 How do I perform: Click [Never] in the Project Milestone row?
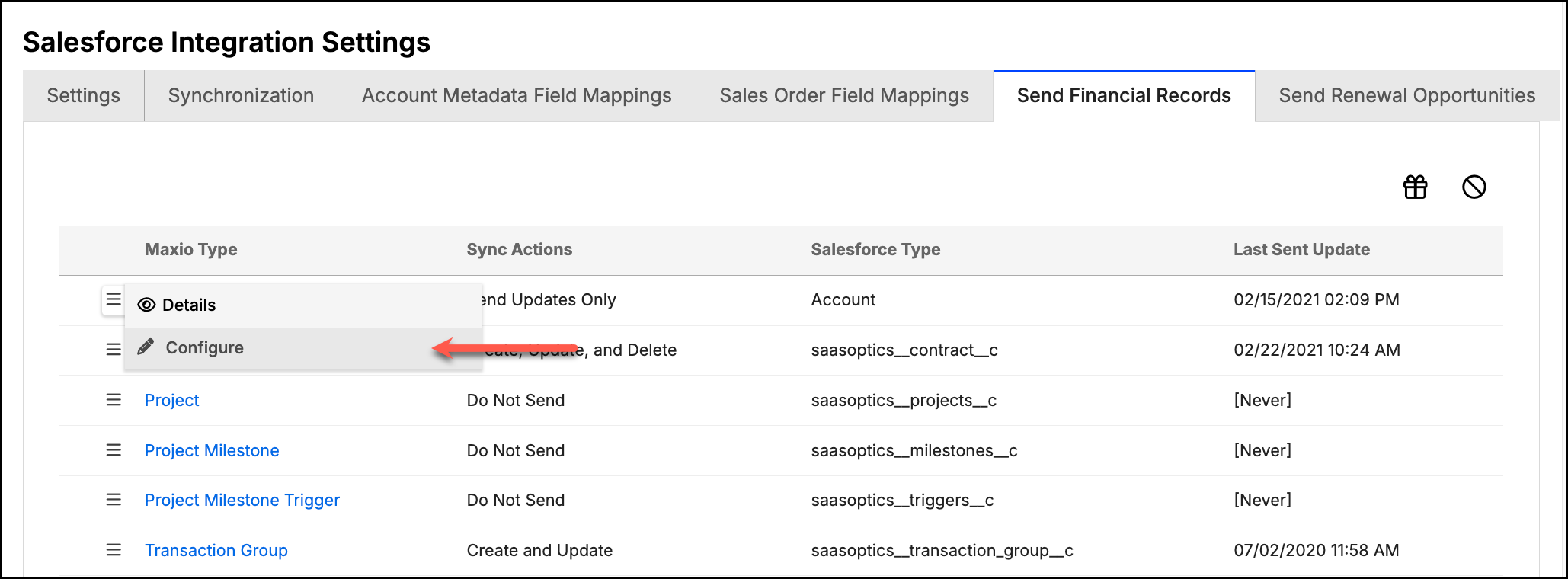1262,450
